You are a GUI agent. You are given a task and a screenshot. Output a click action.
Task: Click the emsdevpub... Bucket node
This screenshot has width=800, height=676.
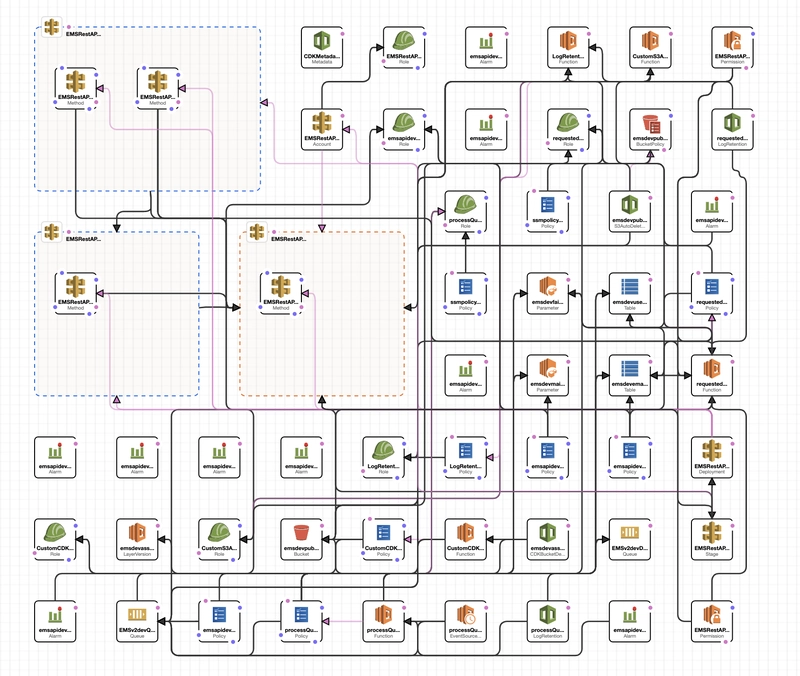pyautogui.click(x=301, y=540)
